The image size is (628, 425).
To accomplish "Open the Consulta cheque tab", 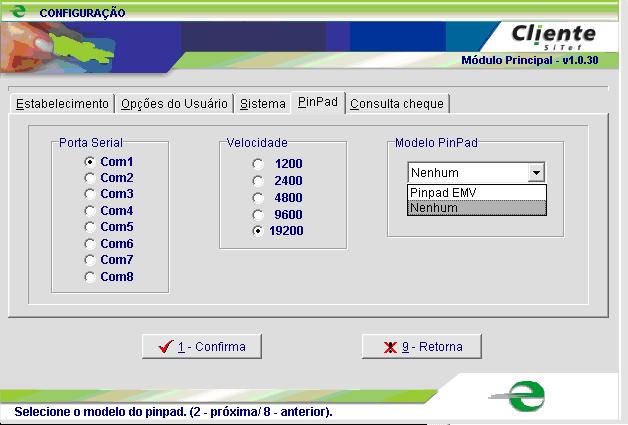I will click(398, 103).
